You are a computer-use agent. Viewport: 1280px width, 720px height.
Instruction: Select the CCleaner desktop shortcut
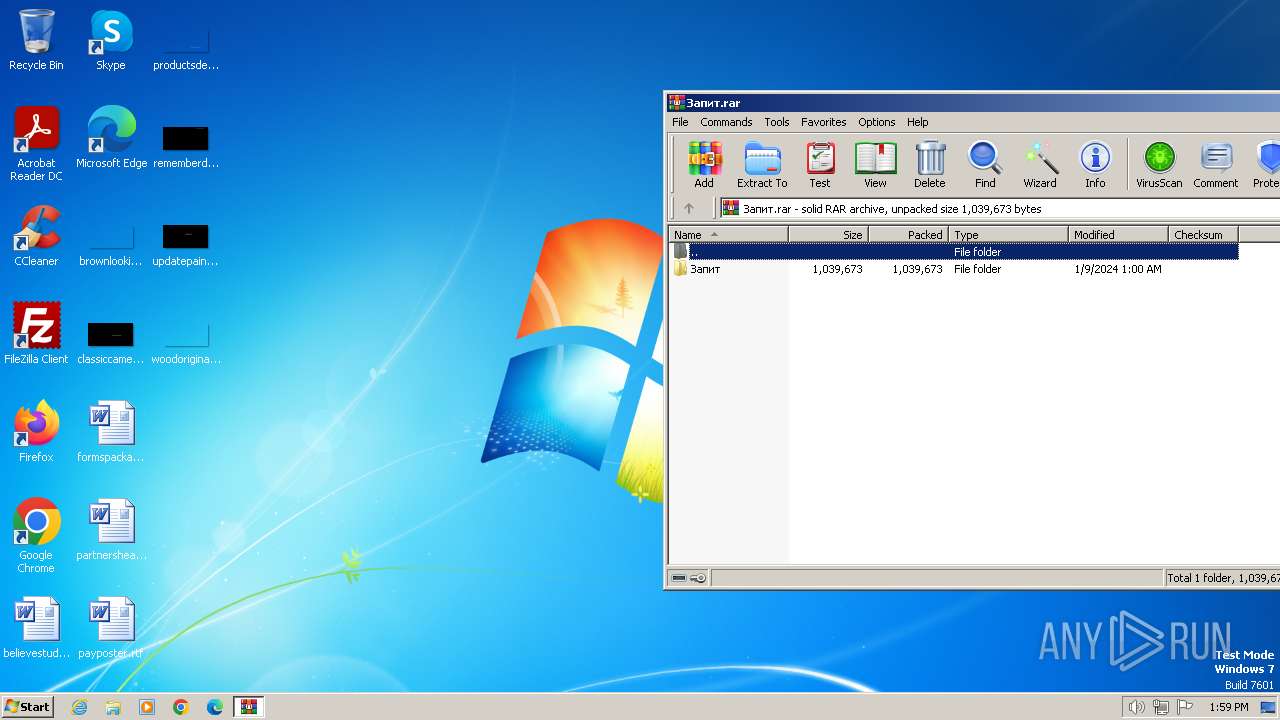tap(36, 236)
